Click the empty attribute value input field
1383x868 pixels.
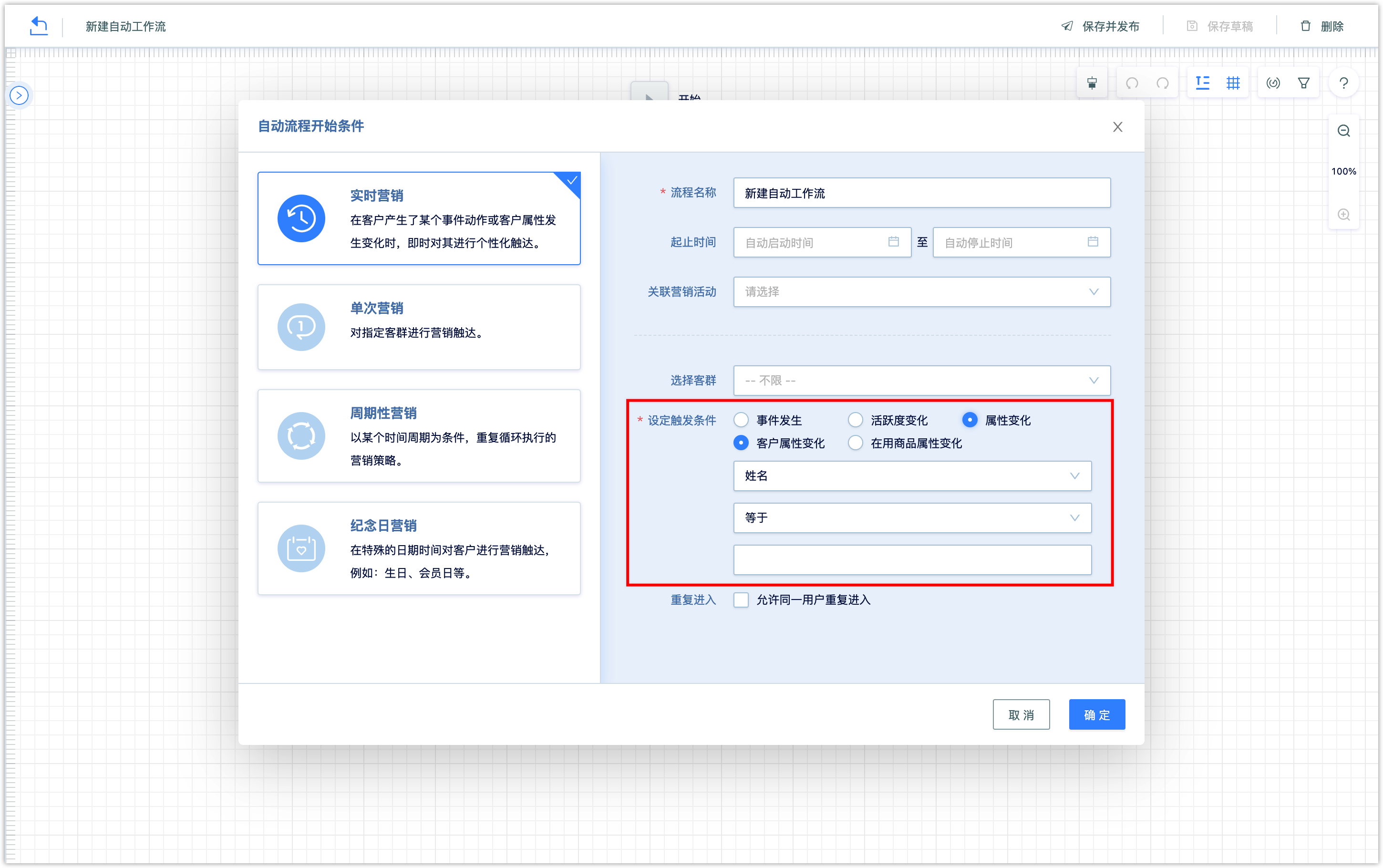click(x=912, y=560)
